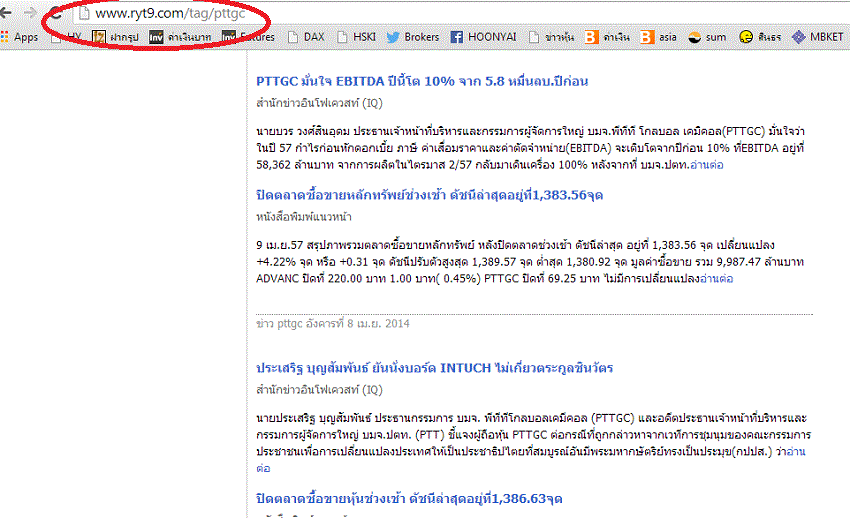Screen dimensions: 850x518
Task: Click the first สำนักข่าวอินโฟเควสท์ (IQ) source label
Action: pos(319,103)
